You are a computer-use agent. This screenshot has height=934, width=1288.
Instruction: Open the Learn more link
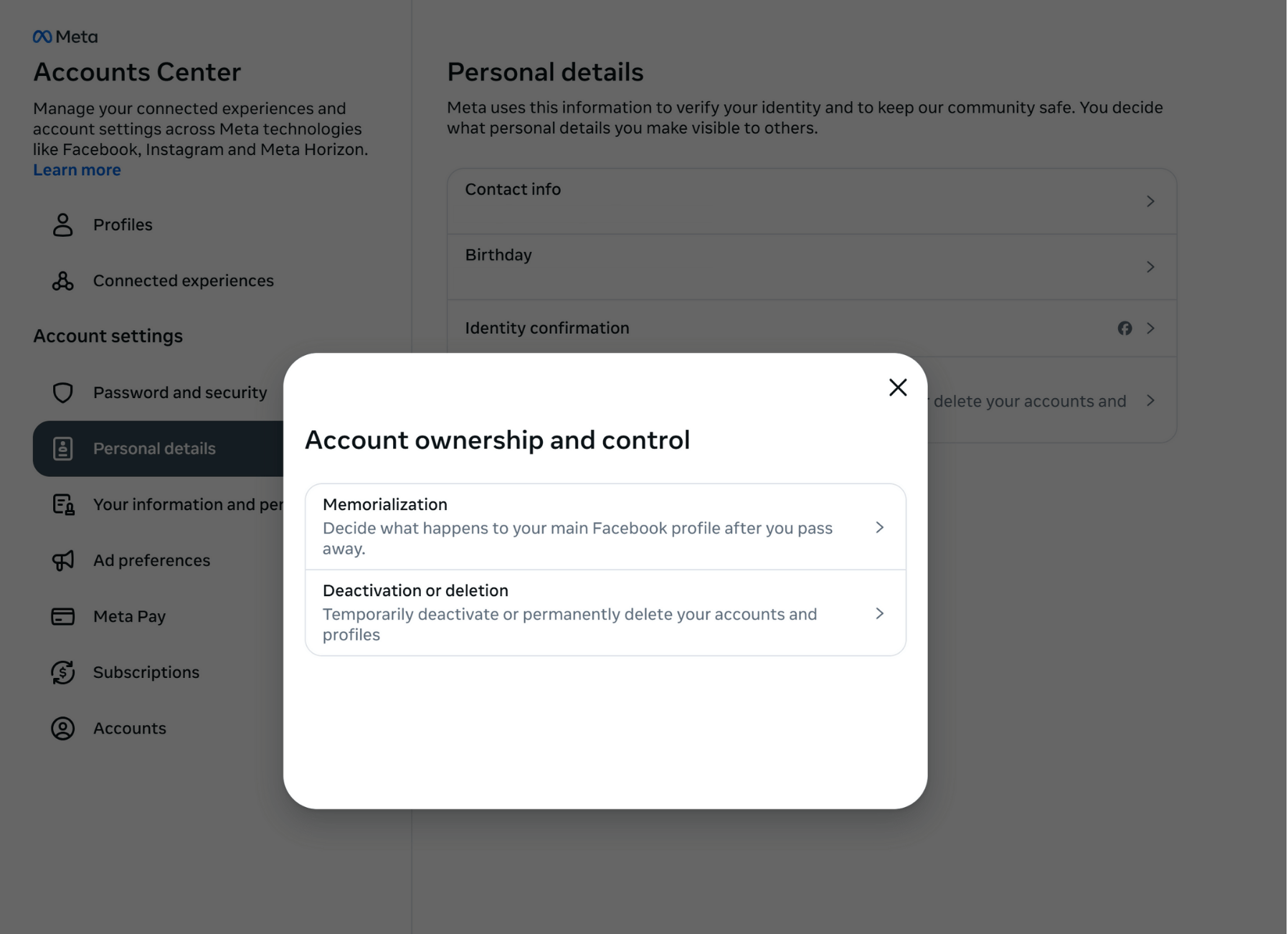[77, 171]
